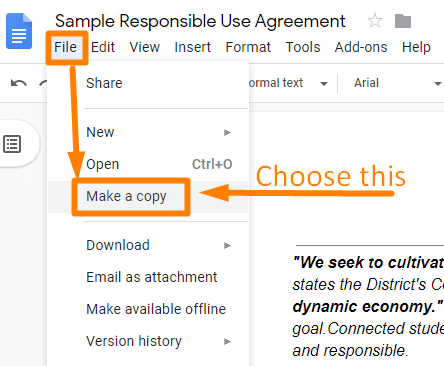The height and width of the screenshot is (366, 444).
Task: Click the document title text to rename
Action: coord(200,21)
